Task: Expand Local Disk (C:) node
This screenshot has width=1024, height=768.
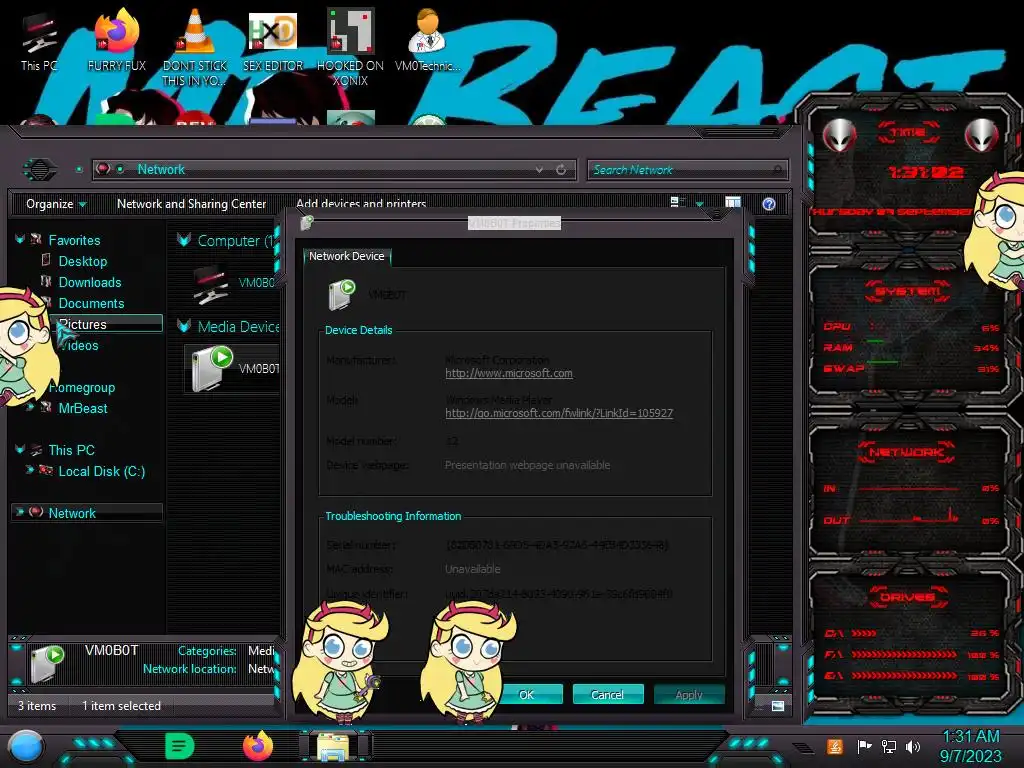Action: (x=29, y=470)
